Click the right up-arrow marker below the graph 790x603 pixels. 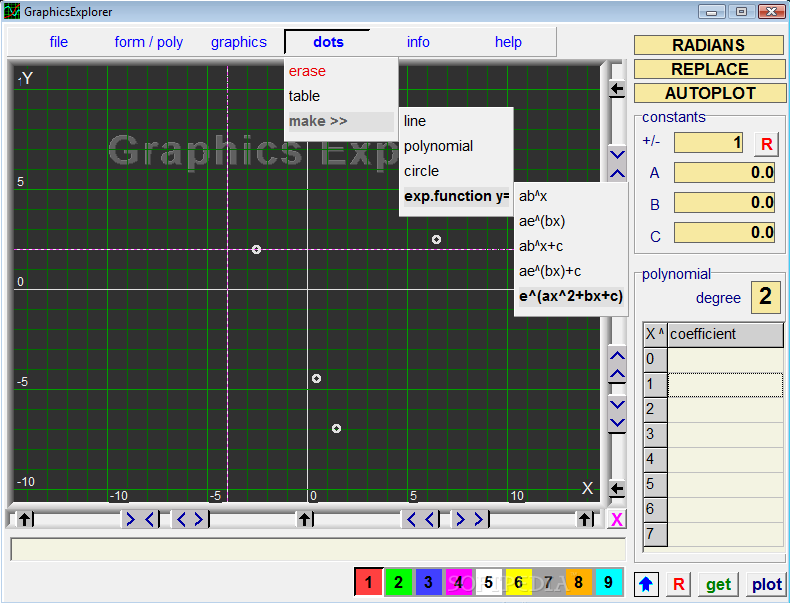585,519
